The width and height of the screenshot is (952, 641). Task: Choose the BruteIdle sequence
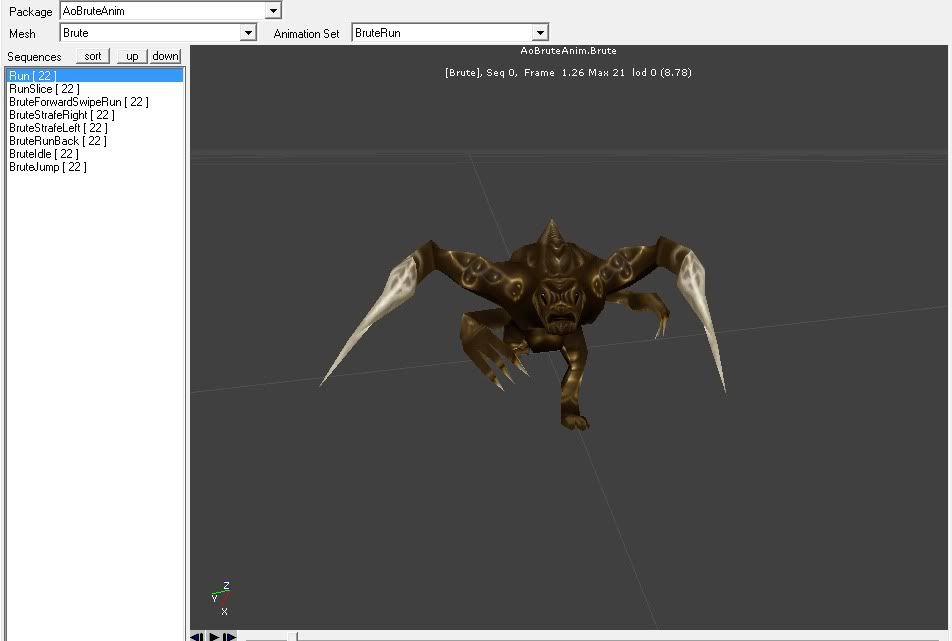[43, 154]
